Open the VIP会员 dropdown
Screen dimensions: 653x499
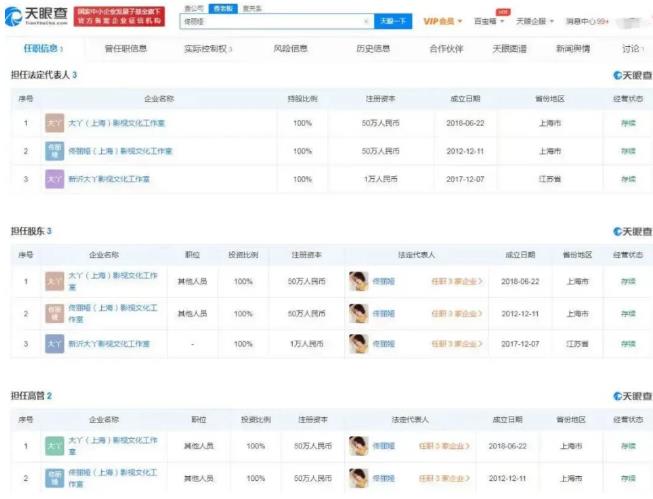(x=443, y=21)
